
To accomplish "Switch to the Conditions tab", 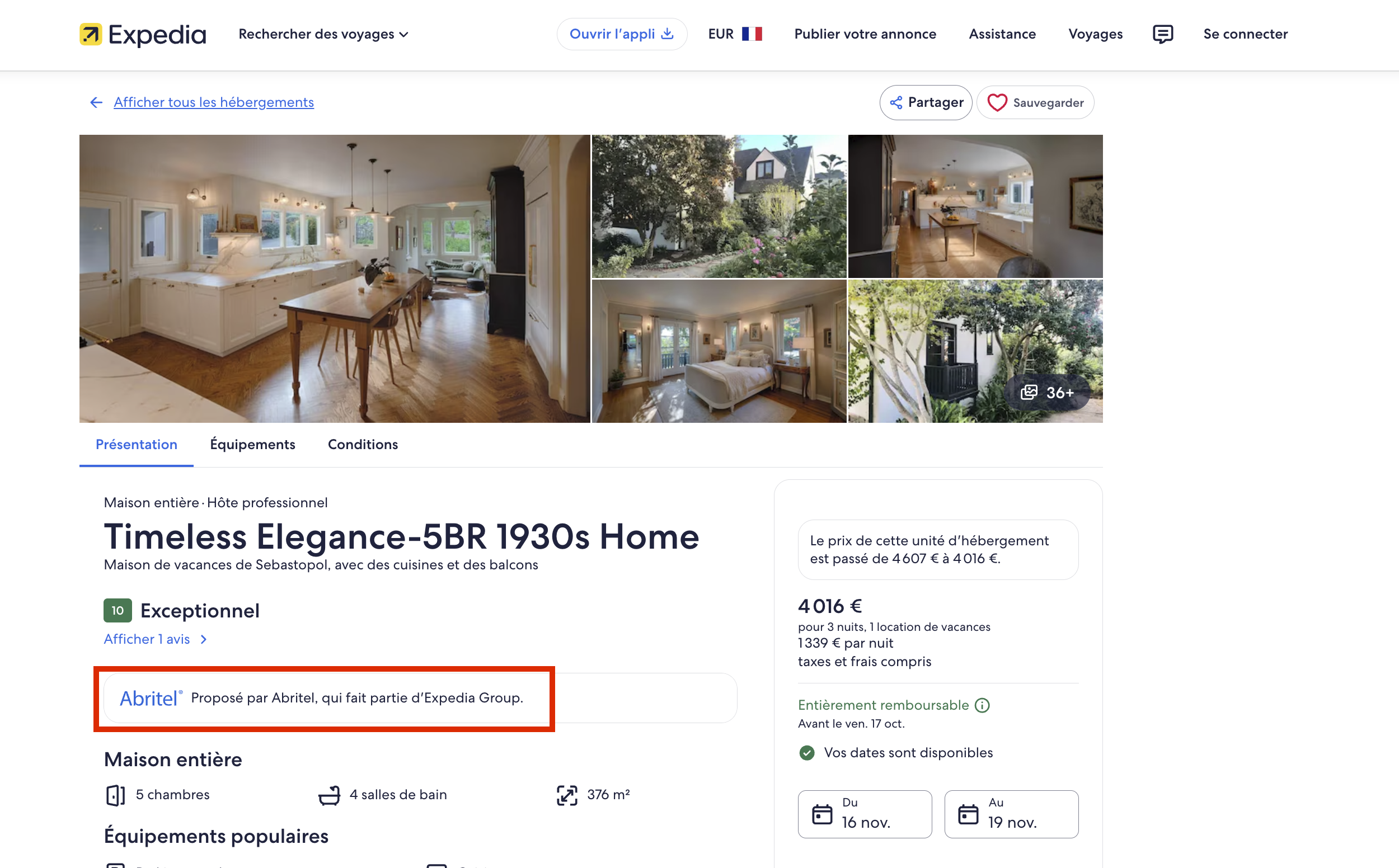I will point(363,444).
